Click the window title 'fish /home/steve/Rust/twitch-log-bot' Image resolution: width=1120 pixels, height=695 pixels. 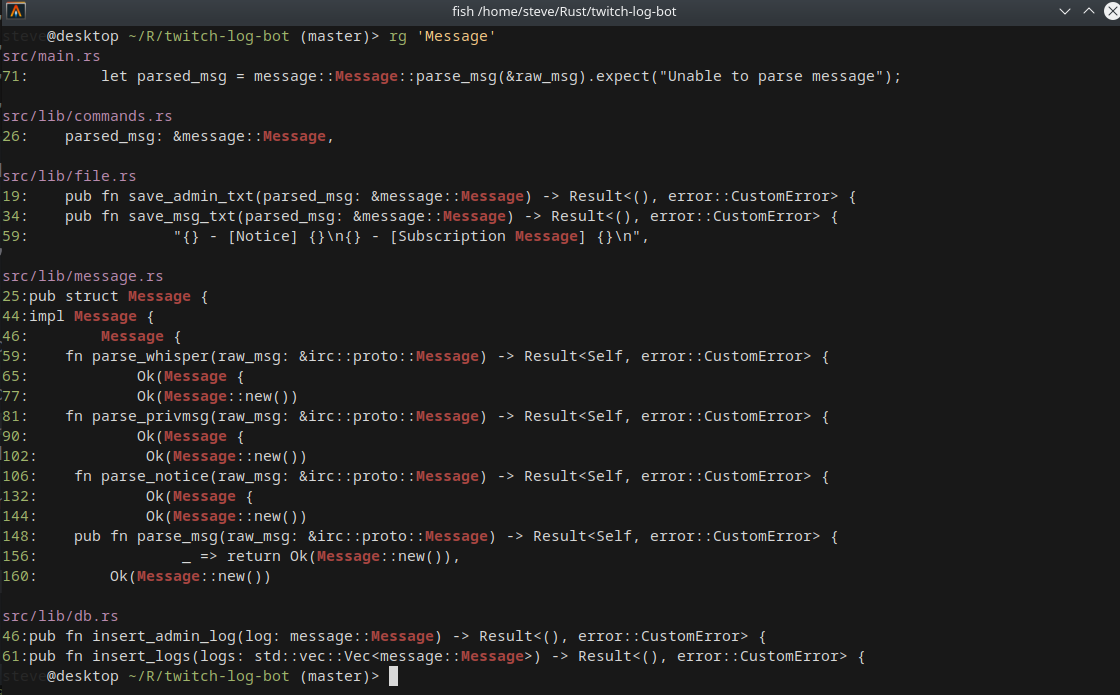(564, 11)
